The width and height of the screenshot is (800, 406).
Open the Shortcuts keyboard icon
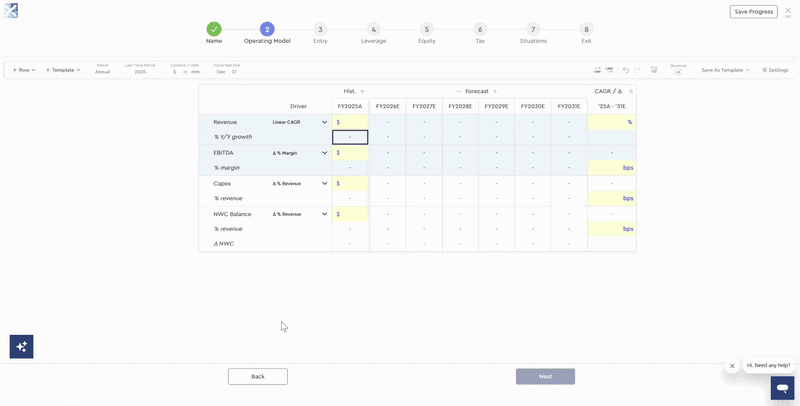[x=678, y=72]
